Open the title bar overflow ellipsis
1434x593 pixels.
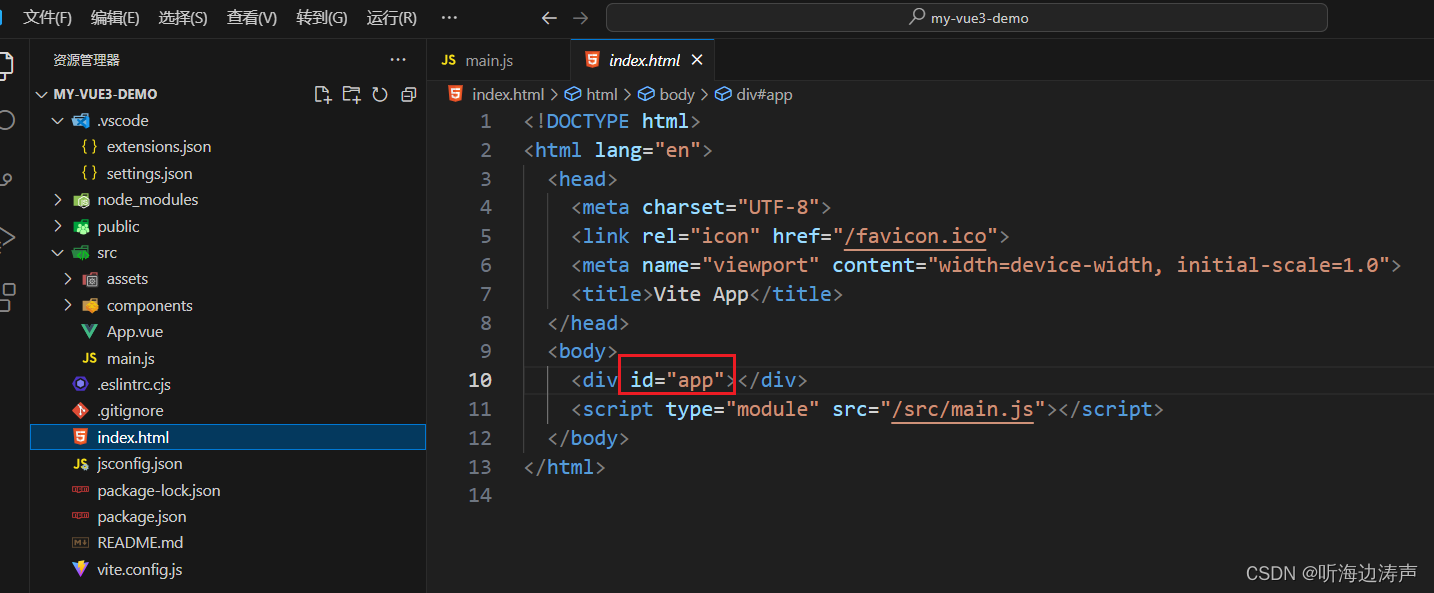(448, 17)
